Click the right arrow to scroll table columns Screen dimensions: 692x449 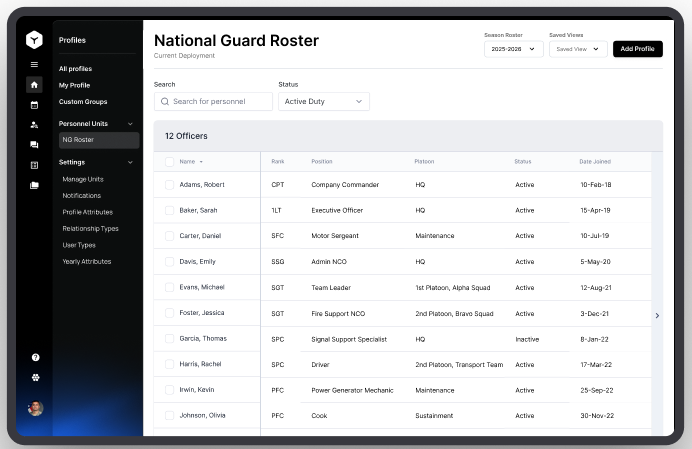(657, 315)
